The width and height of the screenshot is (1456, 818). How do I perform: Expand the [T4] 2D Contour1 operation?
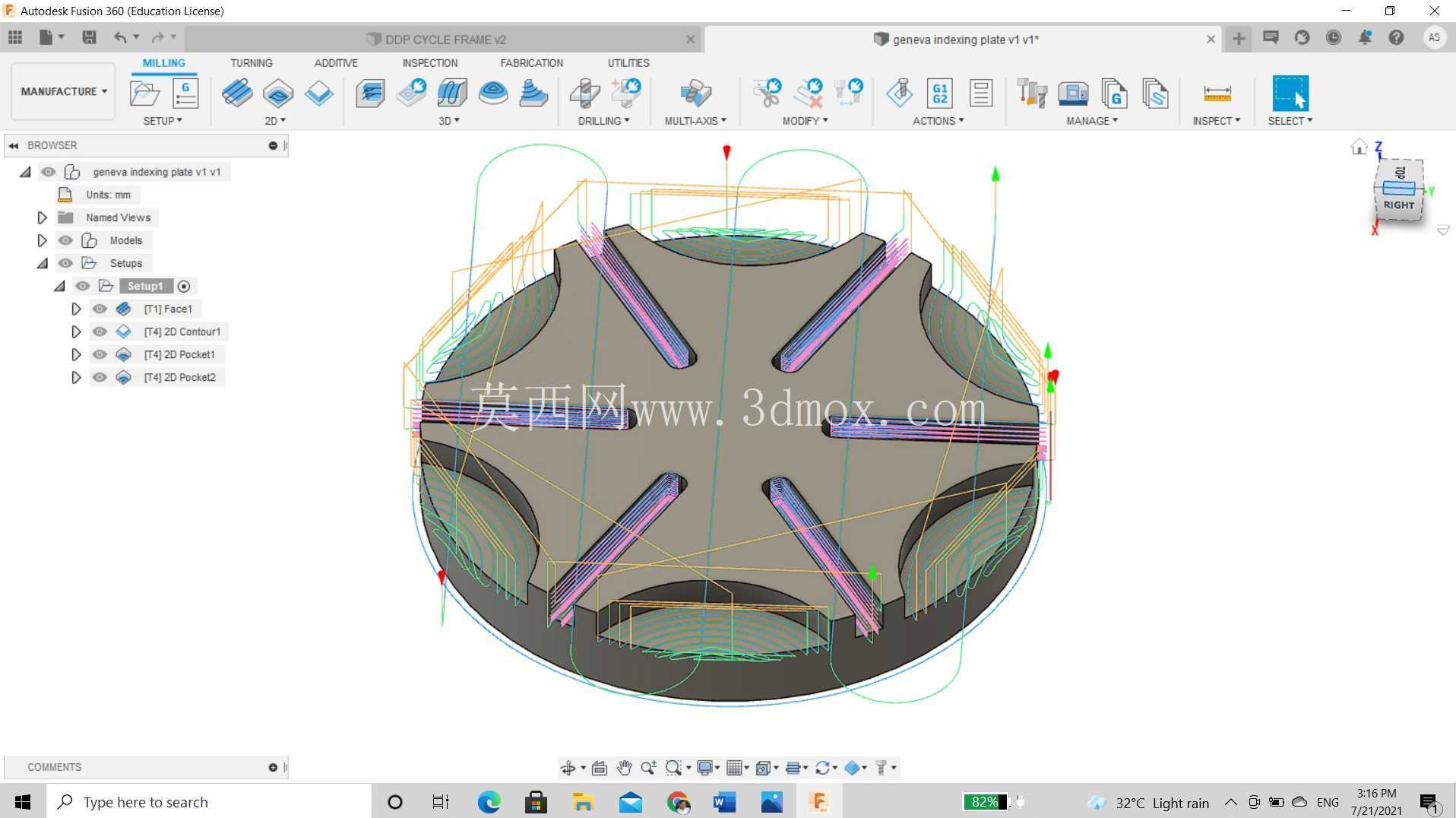(76, 331)
